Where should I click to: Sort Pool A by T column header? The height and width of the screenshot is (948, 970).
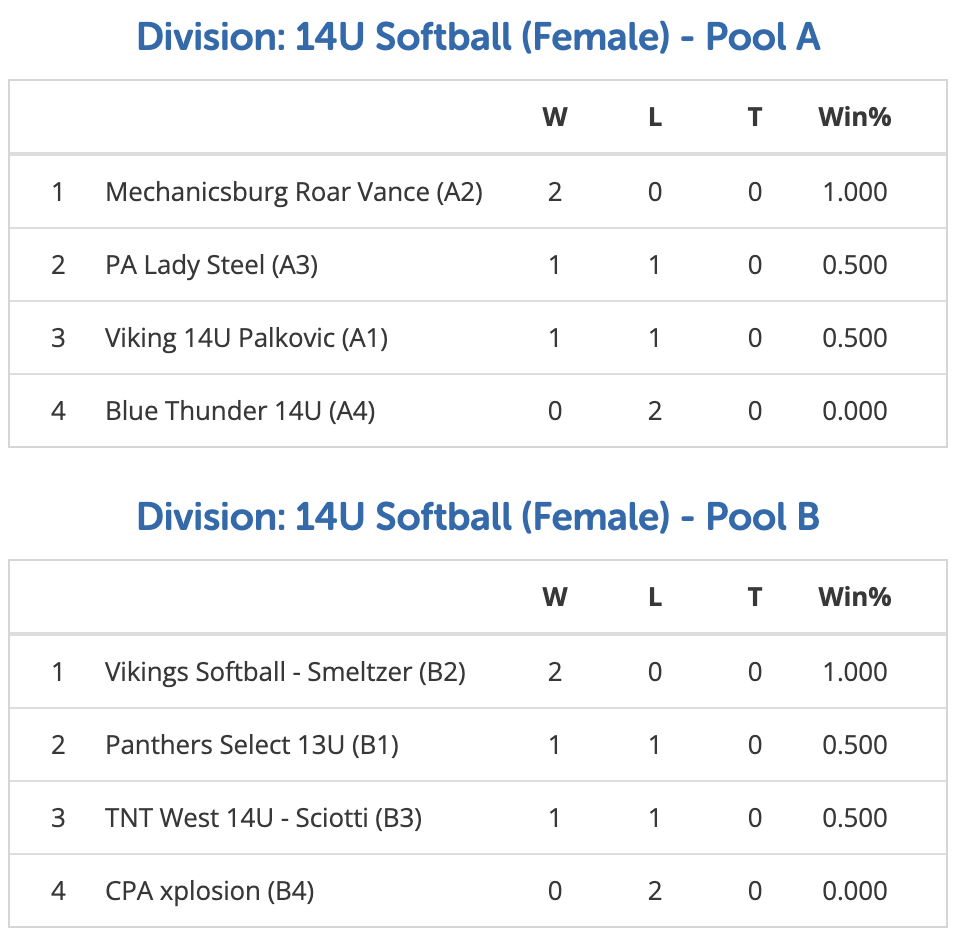click(x=755, y=117)
